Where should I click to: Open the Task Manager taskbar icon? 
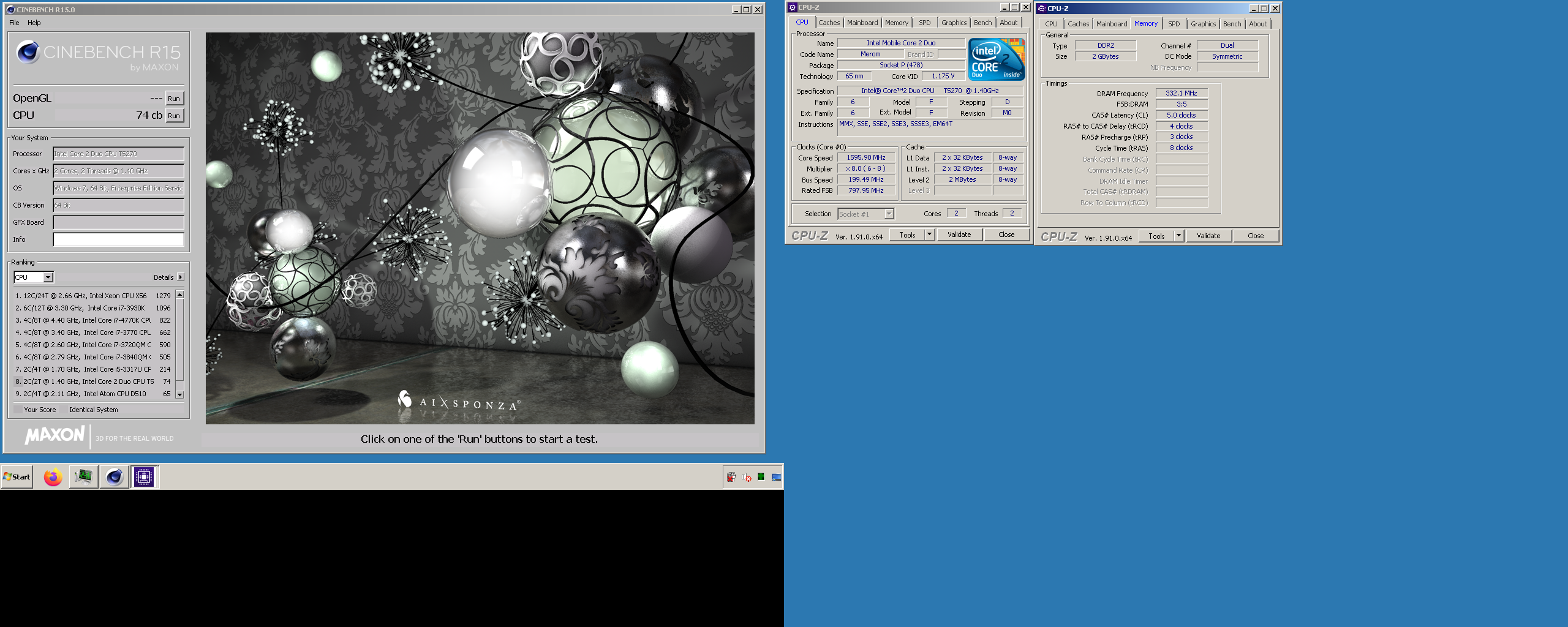(x=83, y=476)
